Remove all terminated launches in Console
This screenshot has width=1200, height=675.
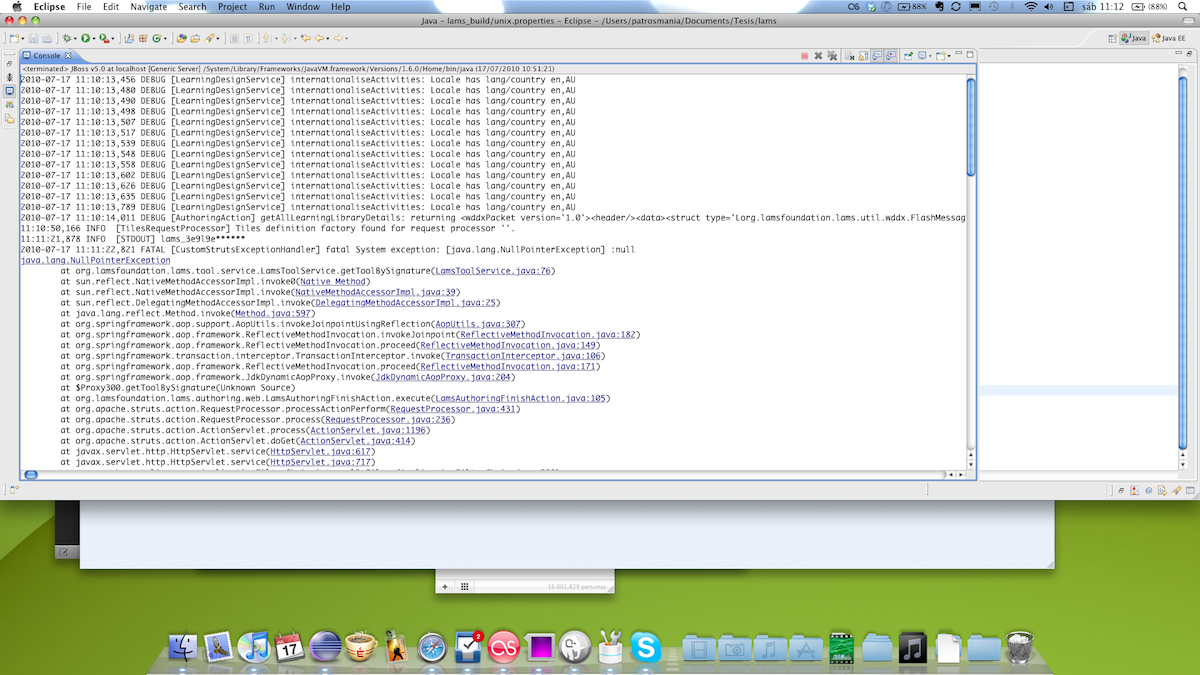(x=832, y=56)
